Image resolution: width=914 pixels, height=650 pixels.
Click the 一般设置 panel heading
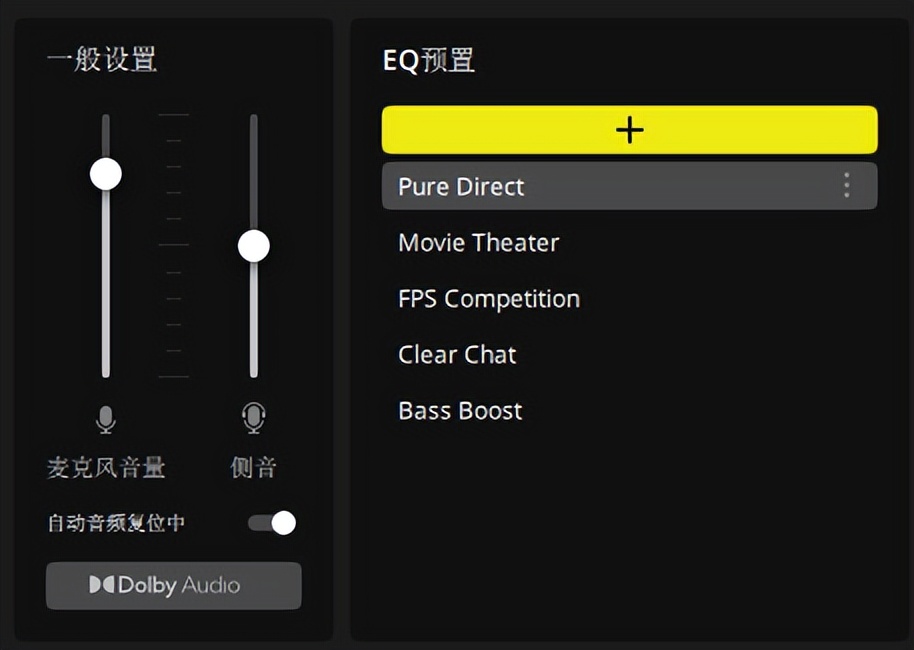[101, 60]
